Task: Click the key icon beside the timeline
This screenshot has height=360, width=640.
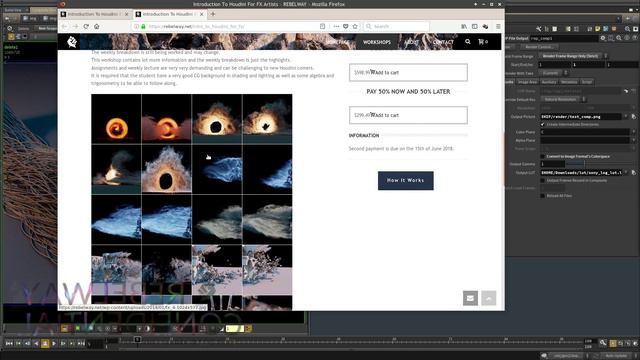Action: (x=603, y=342)
